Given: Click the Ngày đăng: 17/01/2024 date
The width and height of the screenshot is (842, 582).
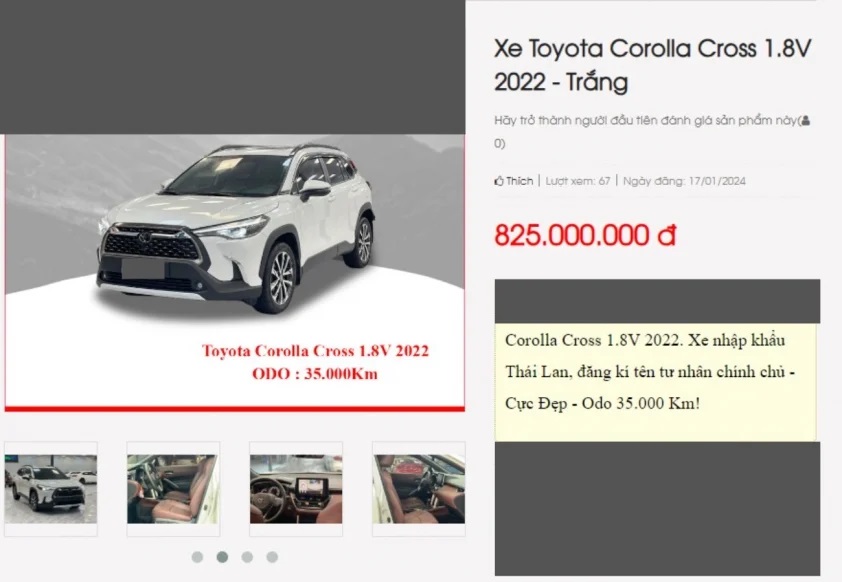Looking at the screenshot, I should [685, 181].
